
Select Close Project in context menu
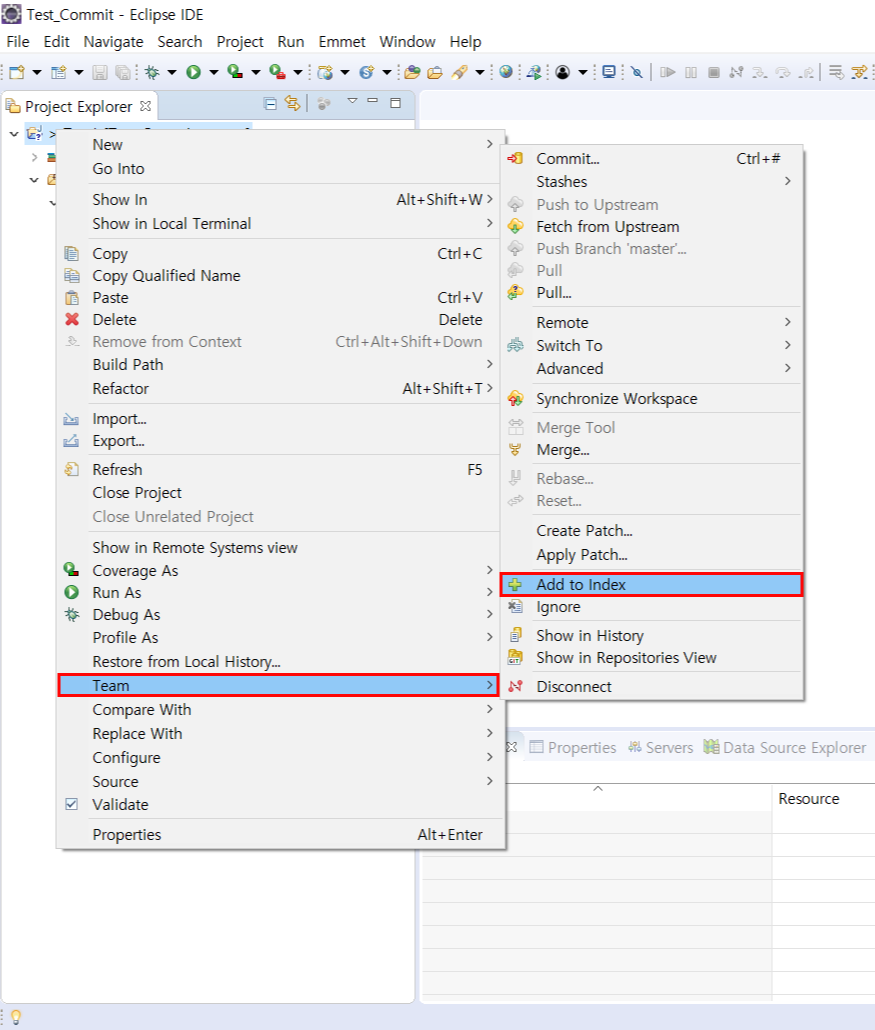(x=281, y=493)
